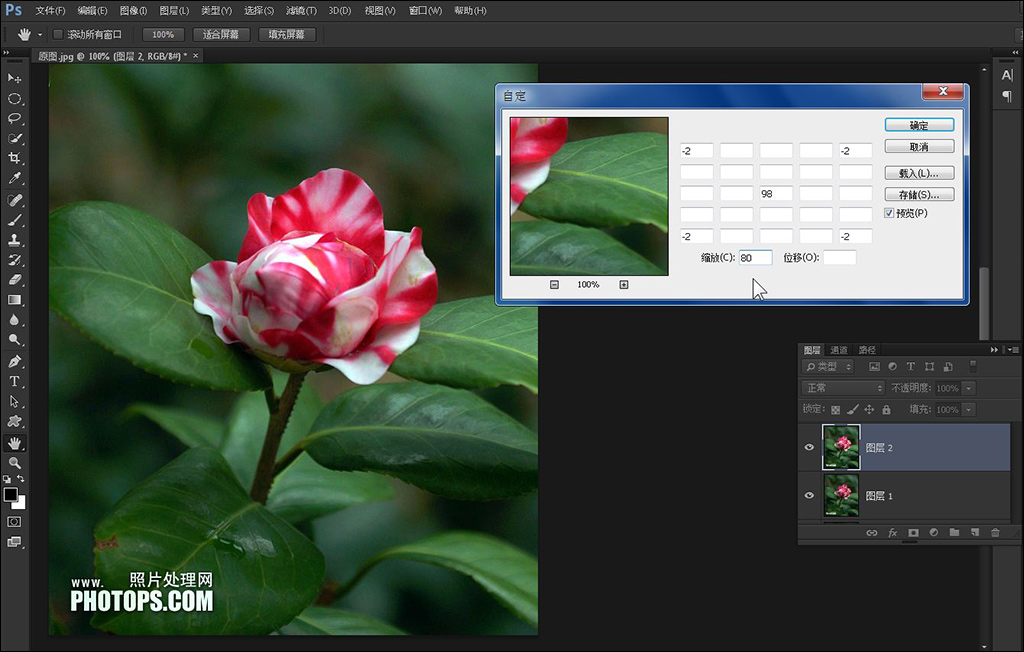Create new adjustment layer icon
Screen dimensions: 1024x652
point(934,533)
